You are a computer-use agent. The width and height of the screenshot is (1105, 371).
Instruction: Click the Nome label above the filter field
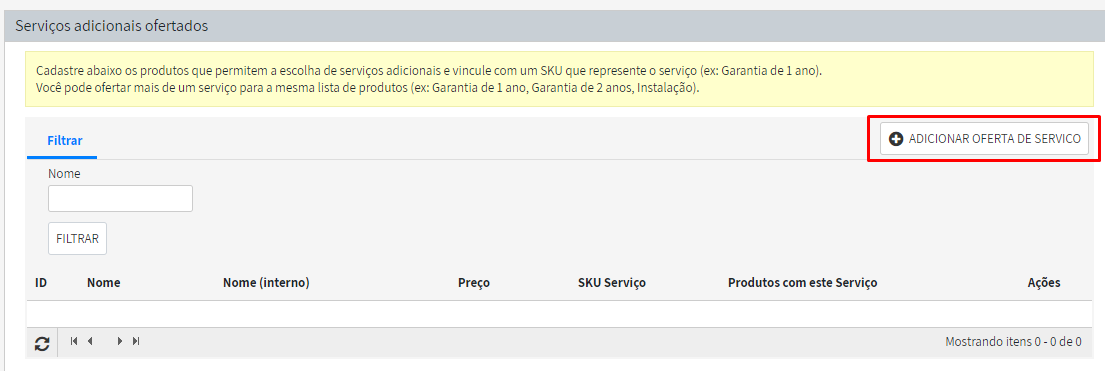(64, 173)
